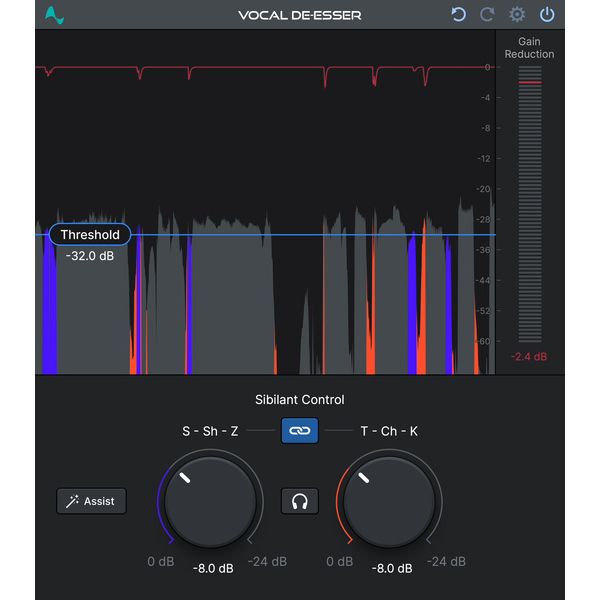Click the S - Sh - Z label
Screen dimensions: 600x600
(210, 431)
